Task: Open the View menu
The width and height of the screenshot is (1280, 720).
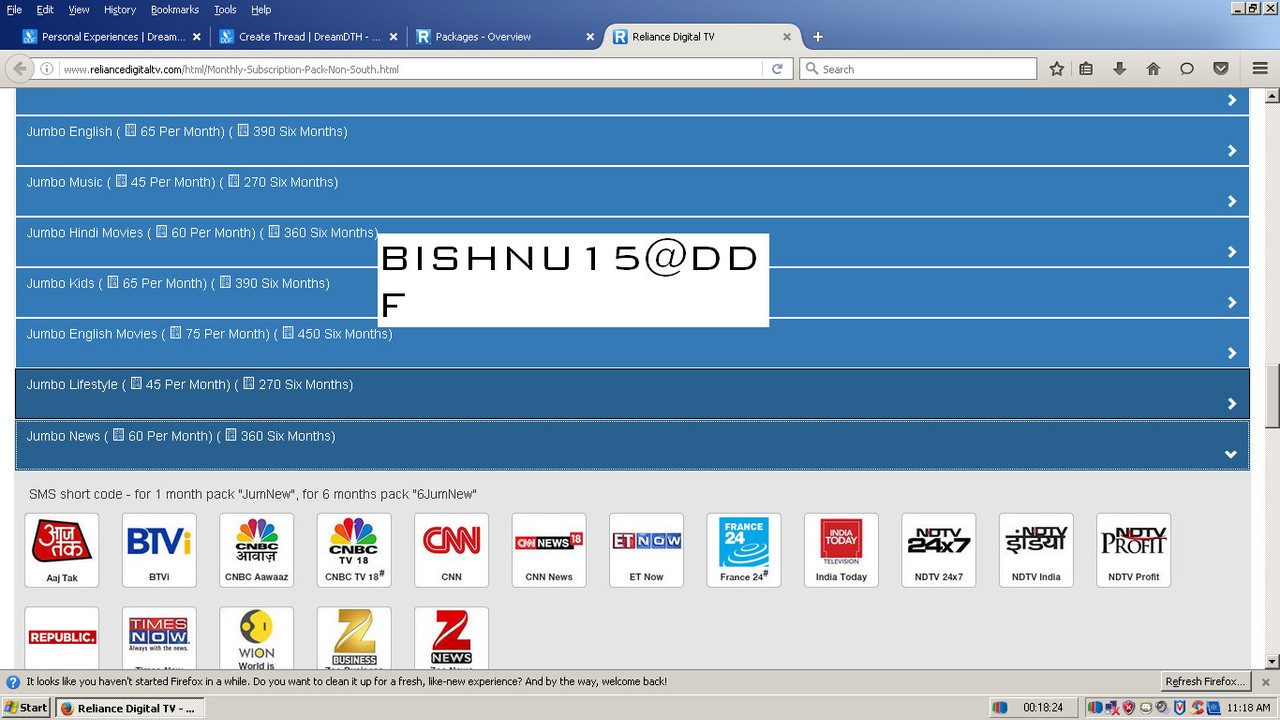Action: point(79,10)
